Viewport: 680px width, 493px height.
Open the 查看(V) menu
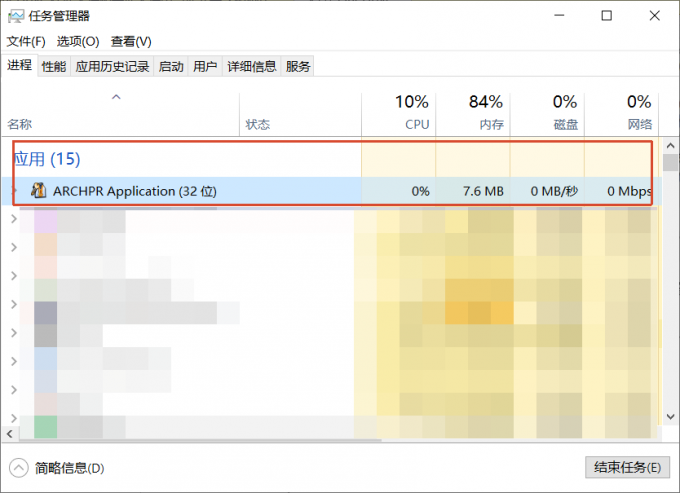pos(131,42)
